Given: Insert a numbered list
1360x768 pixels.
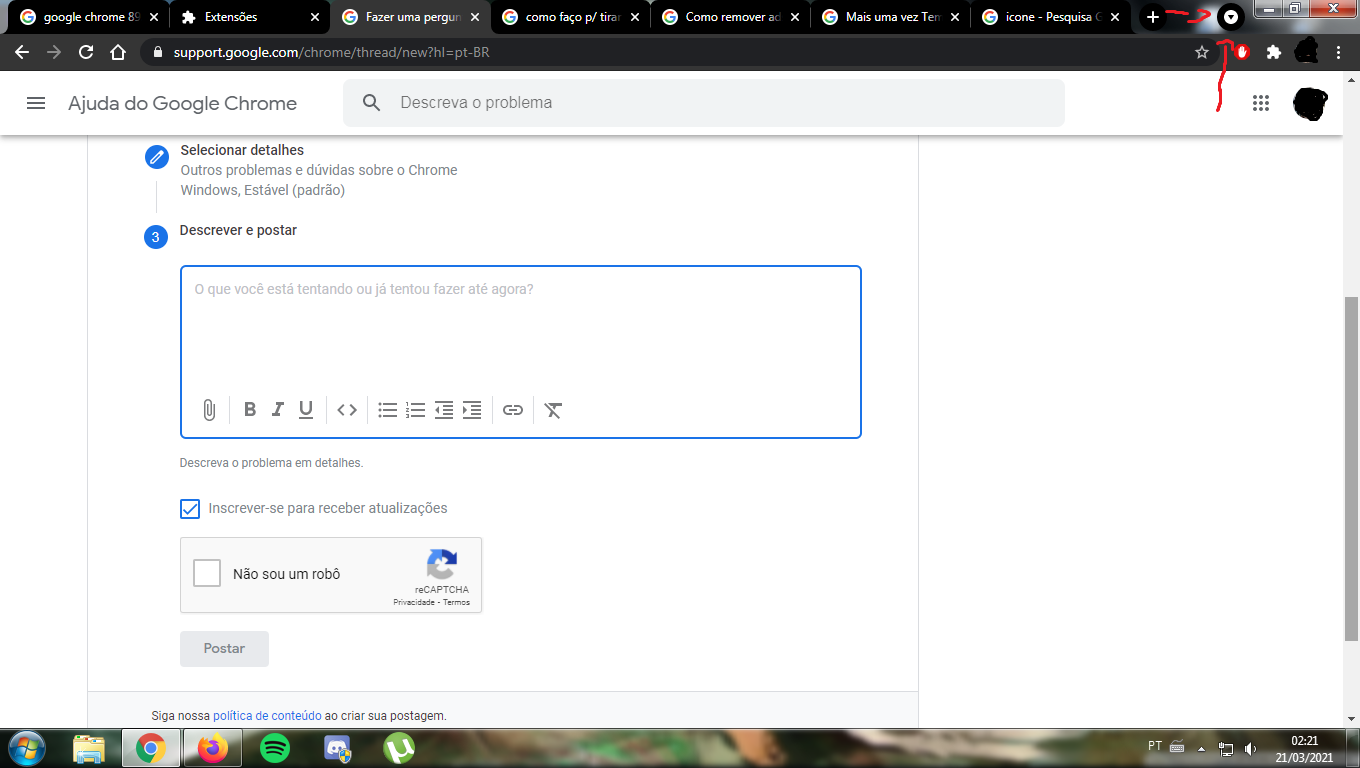Looking at the screenshot, I should click(x=416, y=409).
